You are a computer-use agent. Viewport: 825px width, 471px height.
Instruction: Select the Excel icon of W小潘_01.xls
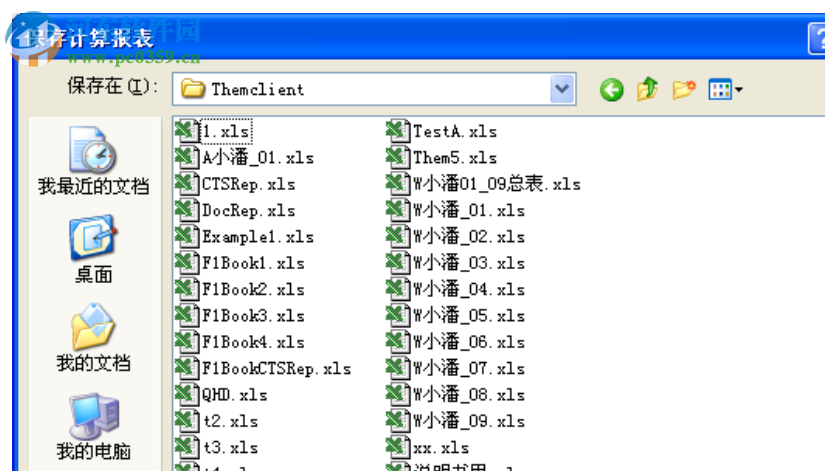tap(398, 210)
